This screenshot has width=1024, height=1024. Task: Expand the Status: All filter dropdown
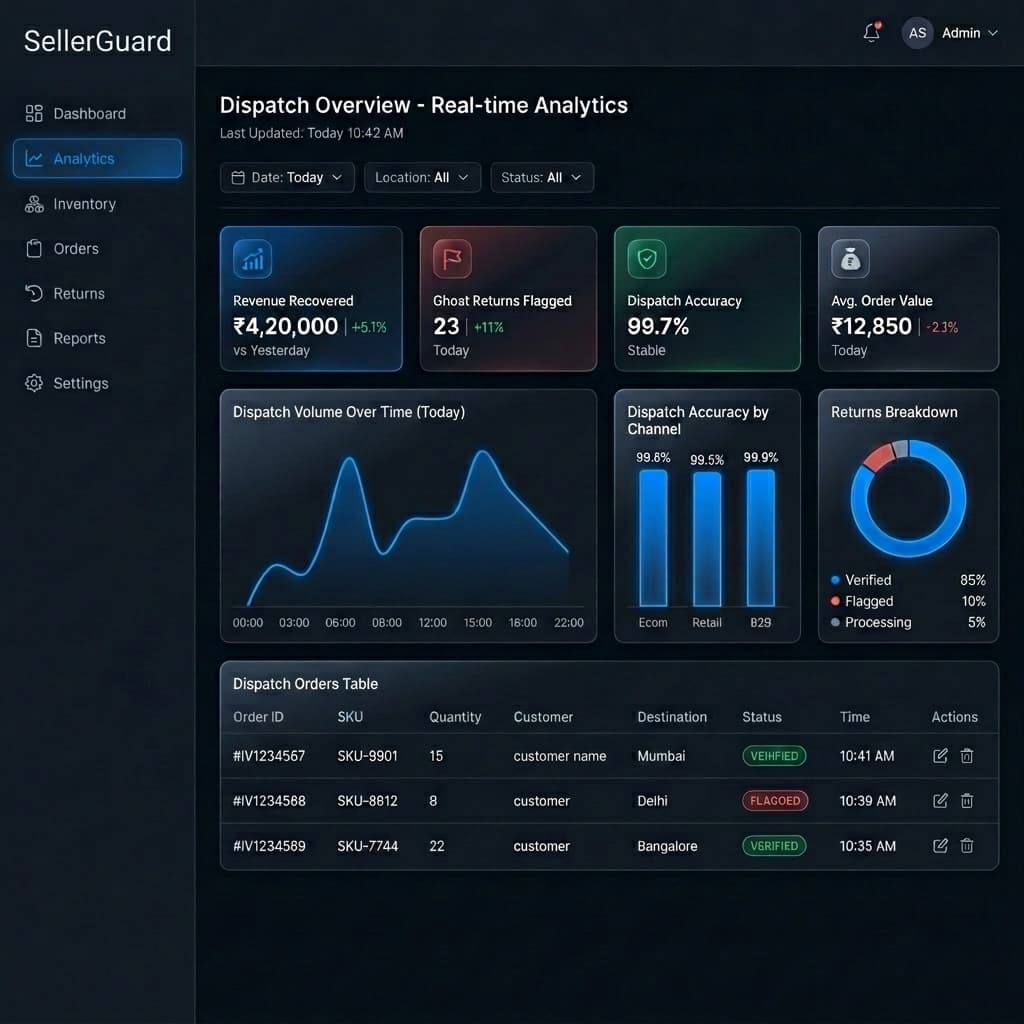pos(542,177)
